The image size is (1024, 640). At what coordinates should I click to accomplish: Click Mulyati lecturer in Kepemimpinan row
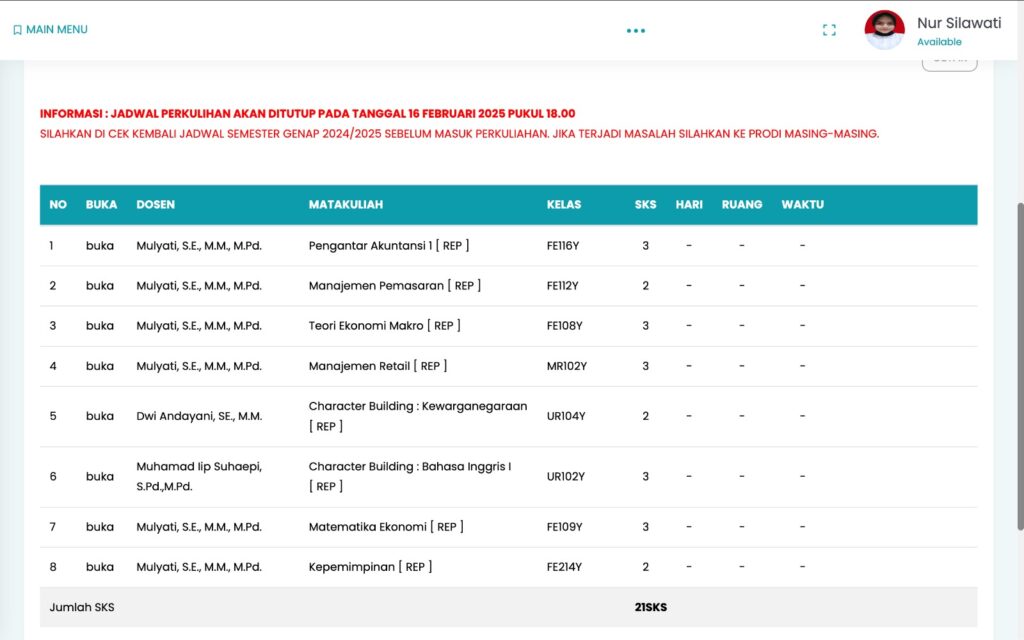coord(199,567)
